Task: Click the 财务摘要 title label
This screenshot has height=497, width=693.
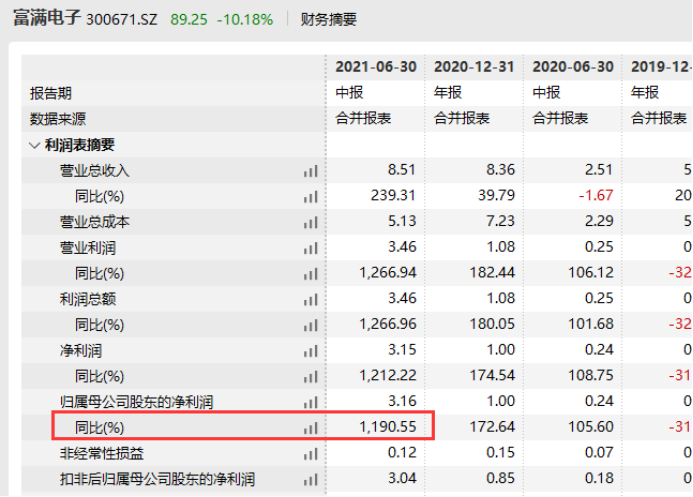Action: (328, 19)
